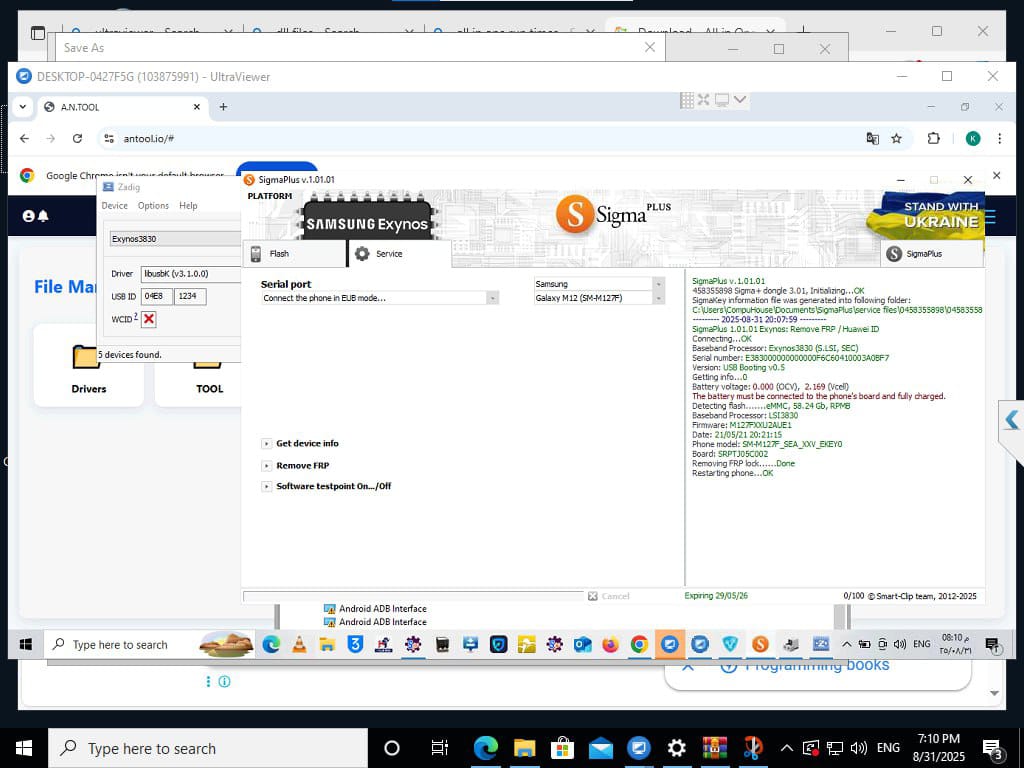This screenshot has width=1024, height=768.
Task: Open Chrome from the remote taskbar
Action: 639,645
